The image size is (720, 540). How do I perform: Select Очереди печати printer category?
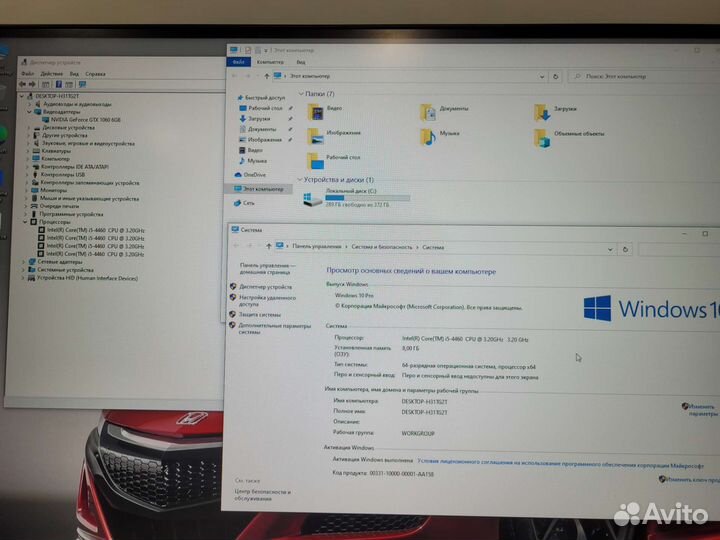(59, 206)
